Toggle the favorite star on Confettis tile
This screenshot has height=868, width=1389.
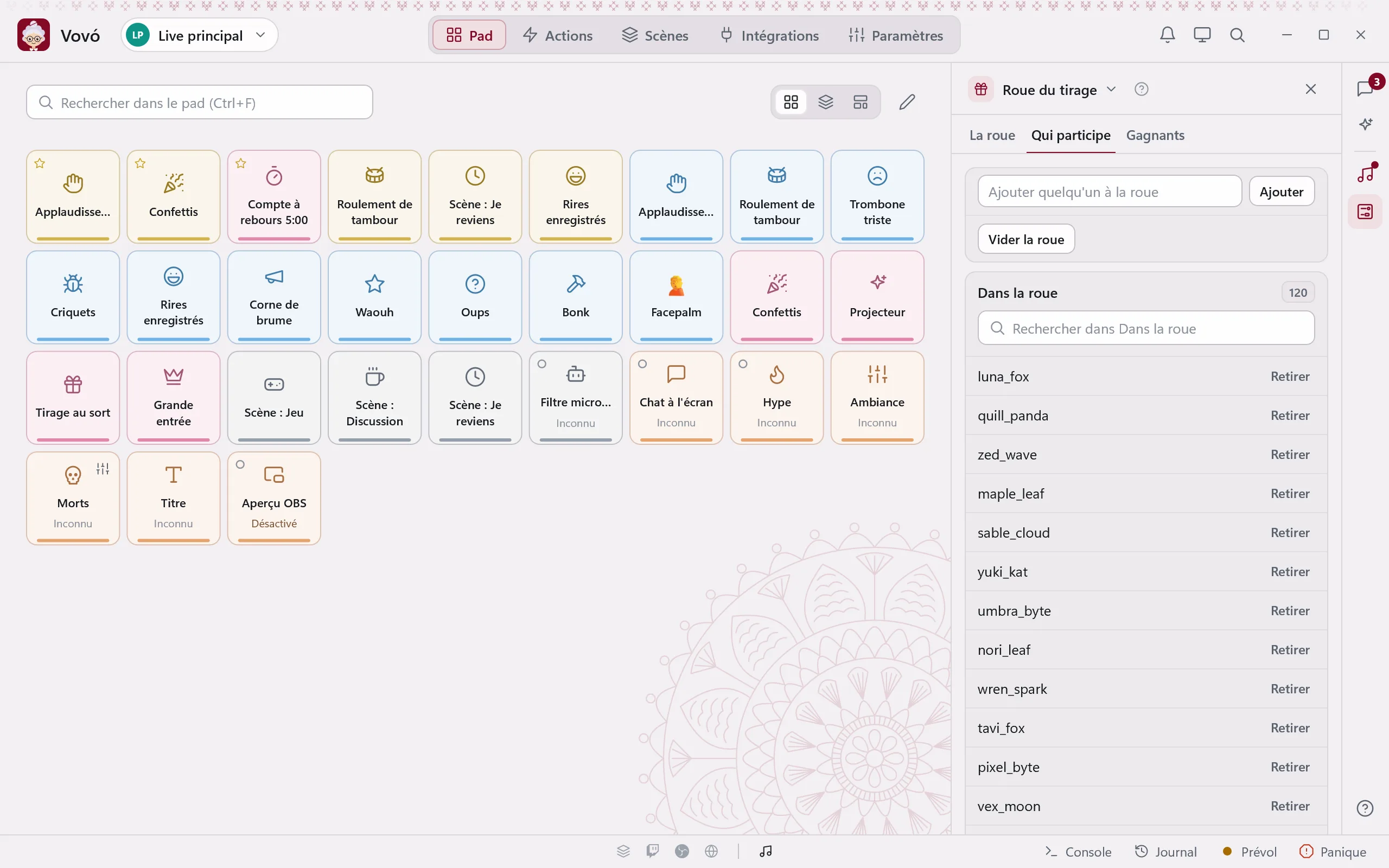[140, 164]
